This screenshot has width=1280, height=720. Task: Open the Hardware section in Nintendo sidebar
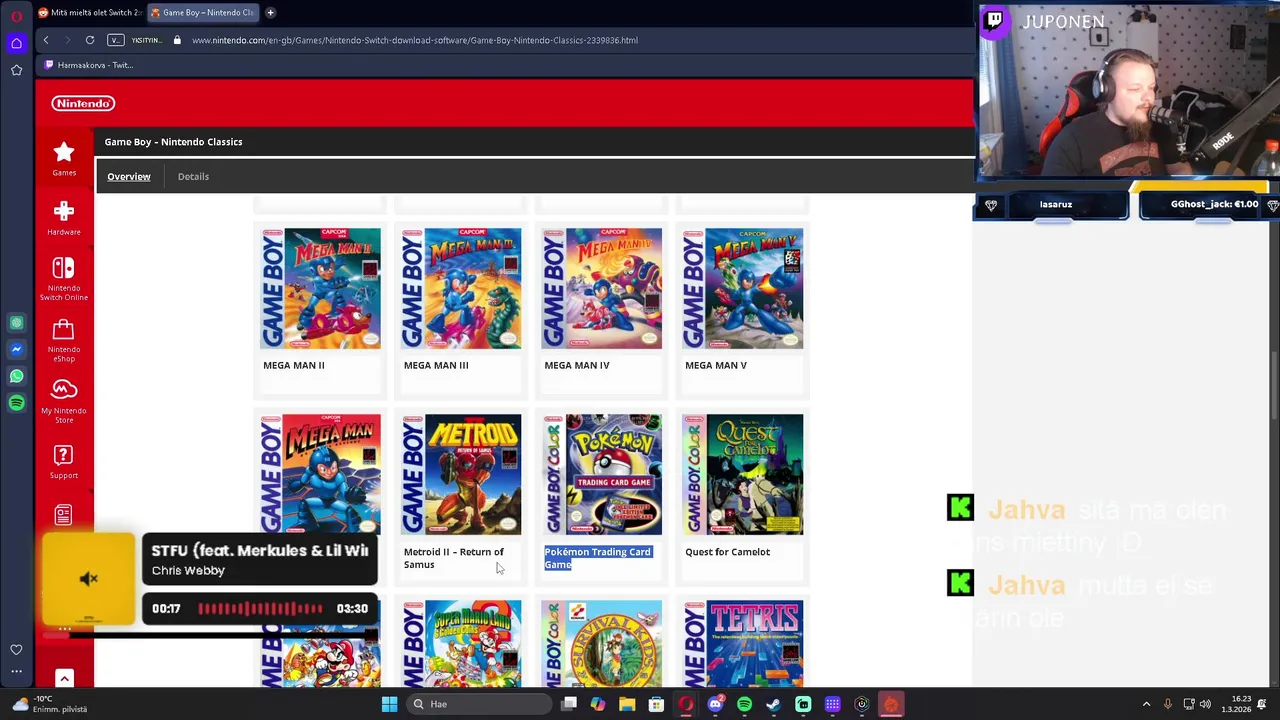[x=64, y=217]
